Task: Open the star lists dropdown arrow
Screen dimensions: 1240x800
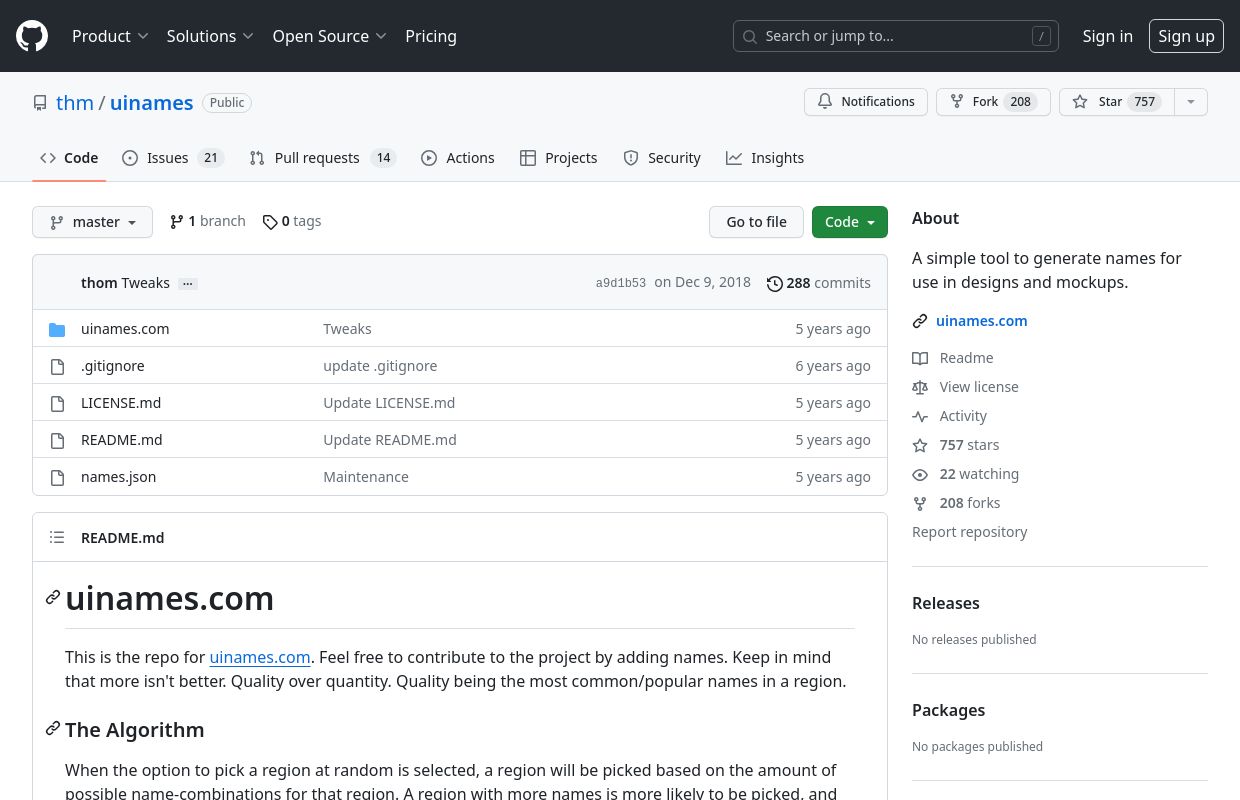Action: pos(1190,102)
